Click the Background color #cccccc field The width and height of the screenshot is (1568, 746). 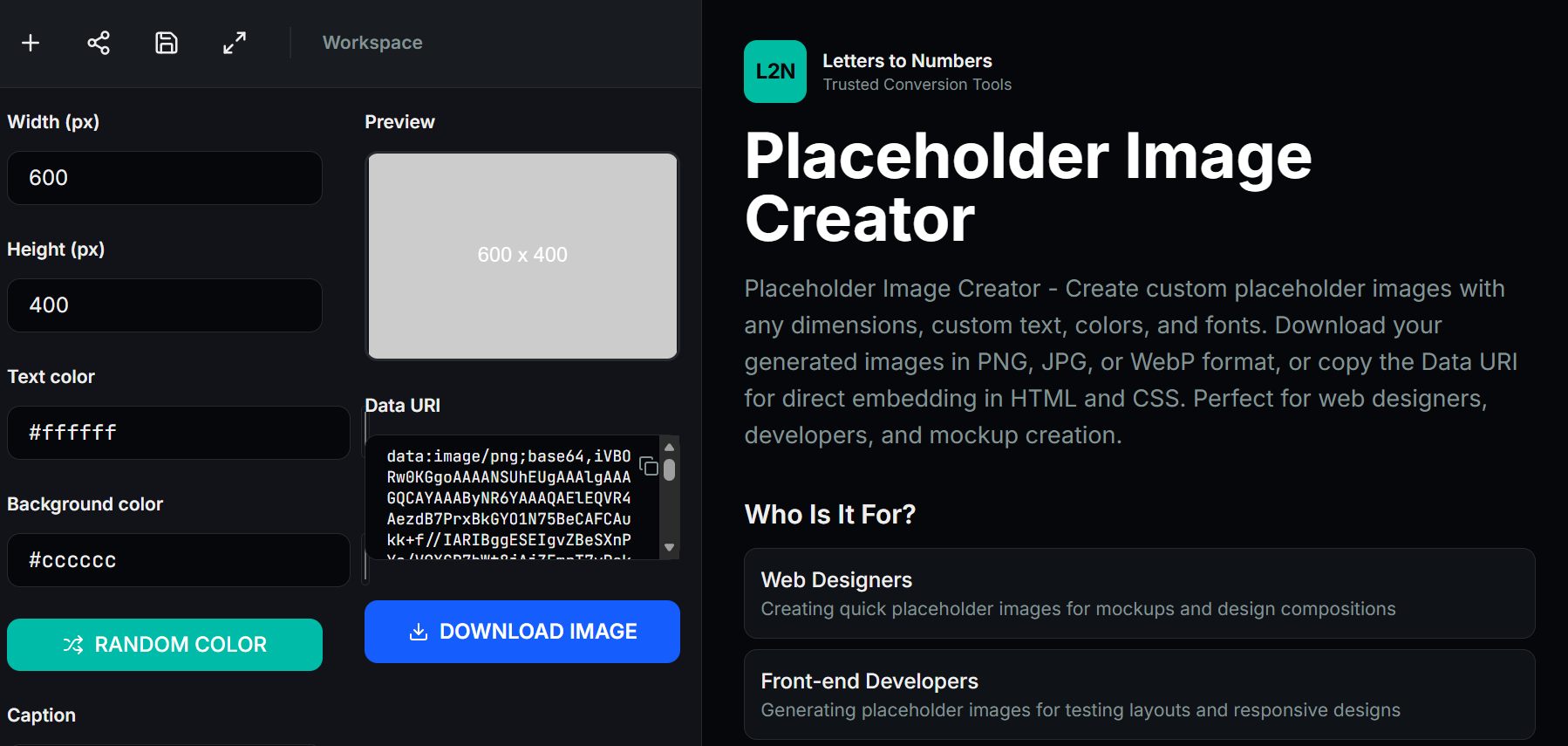[x=179, y=560]
